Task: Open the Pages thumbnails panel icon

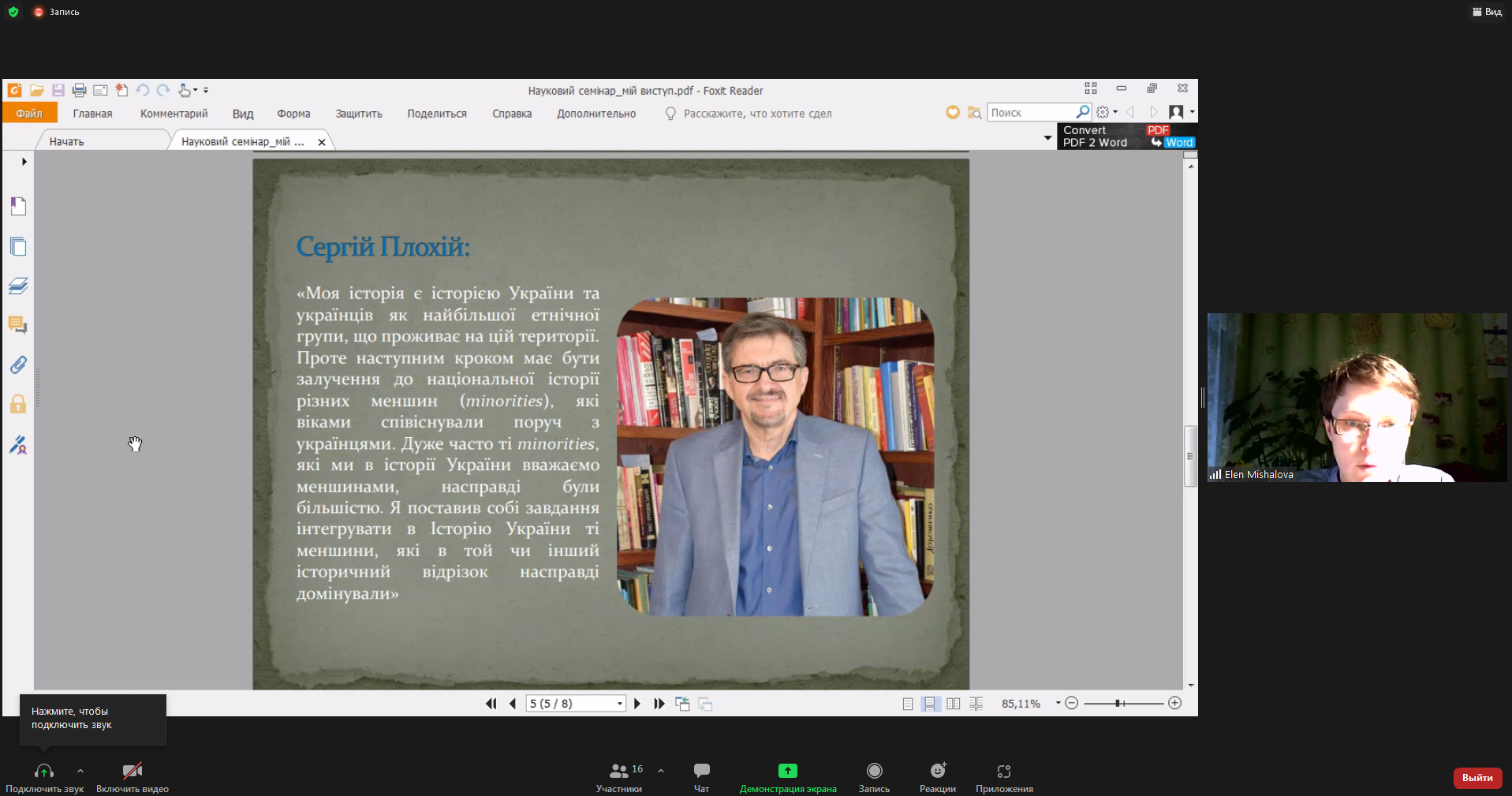Action: [x=18, y=247]
